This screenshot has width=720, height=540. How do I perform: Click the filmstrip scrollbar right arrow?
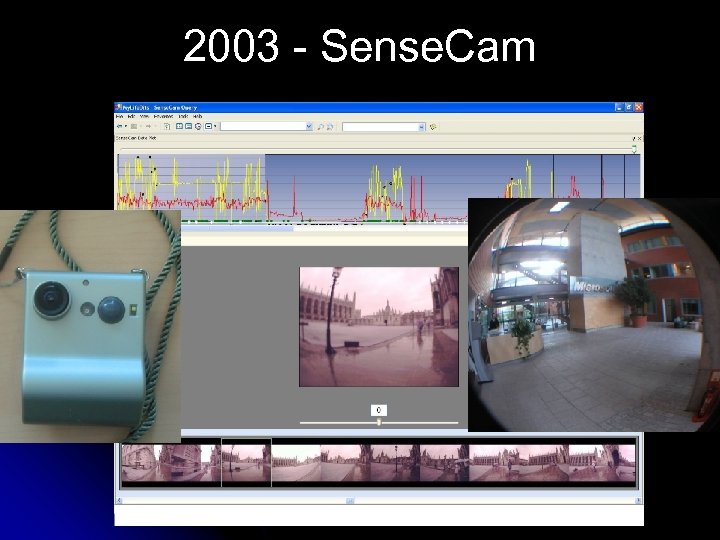click(x=638, y=501)
